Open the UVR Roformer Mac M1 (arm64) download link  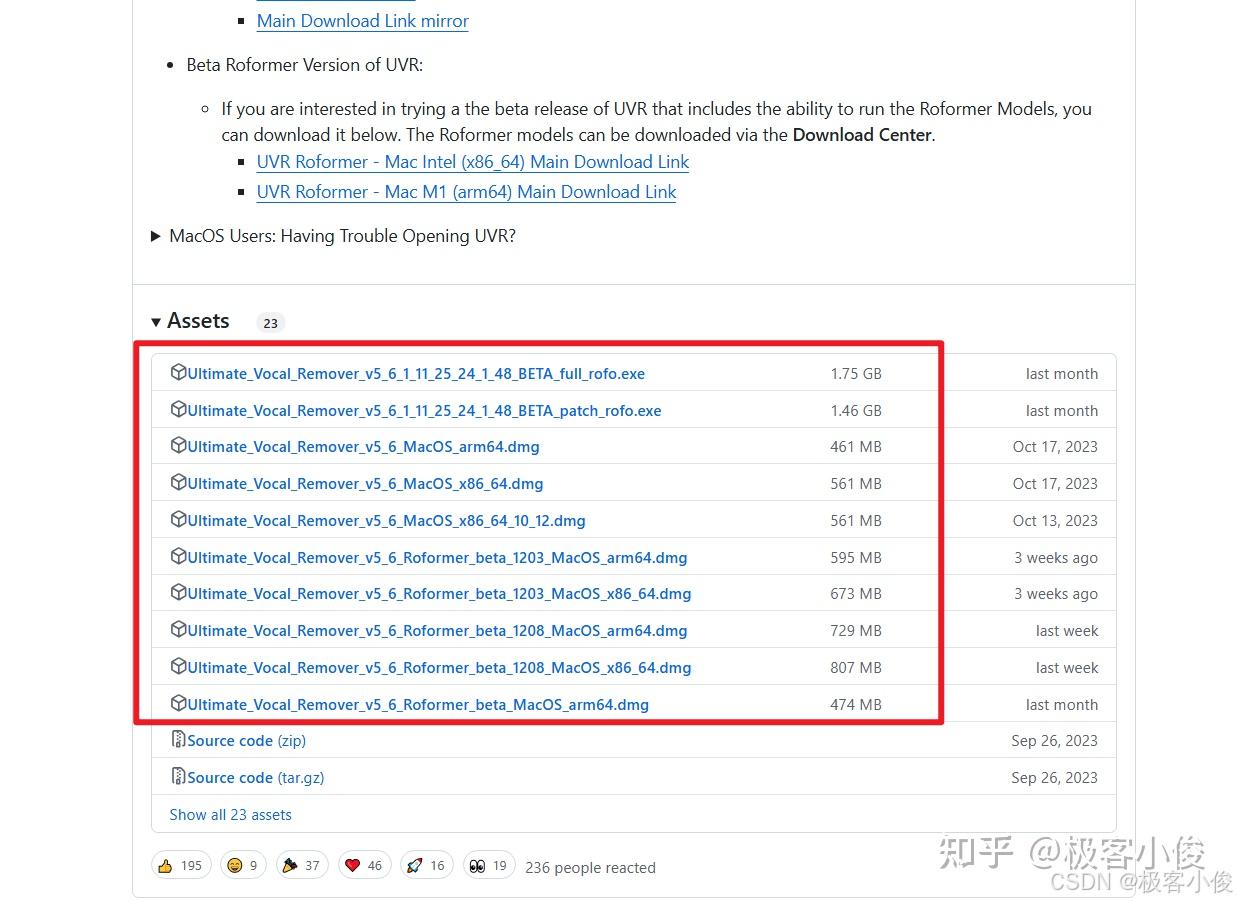[466, 192]
